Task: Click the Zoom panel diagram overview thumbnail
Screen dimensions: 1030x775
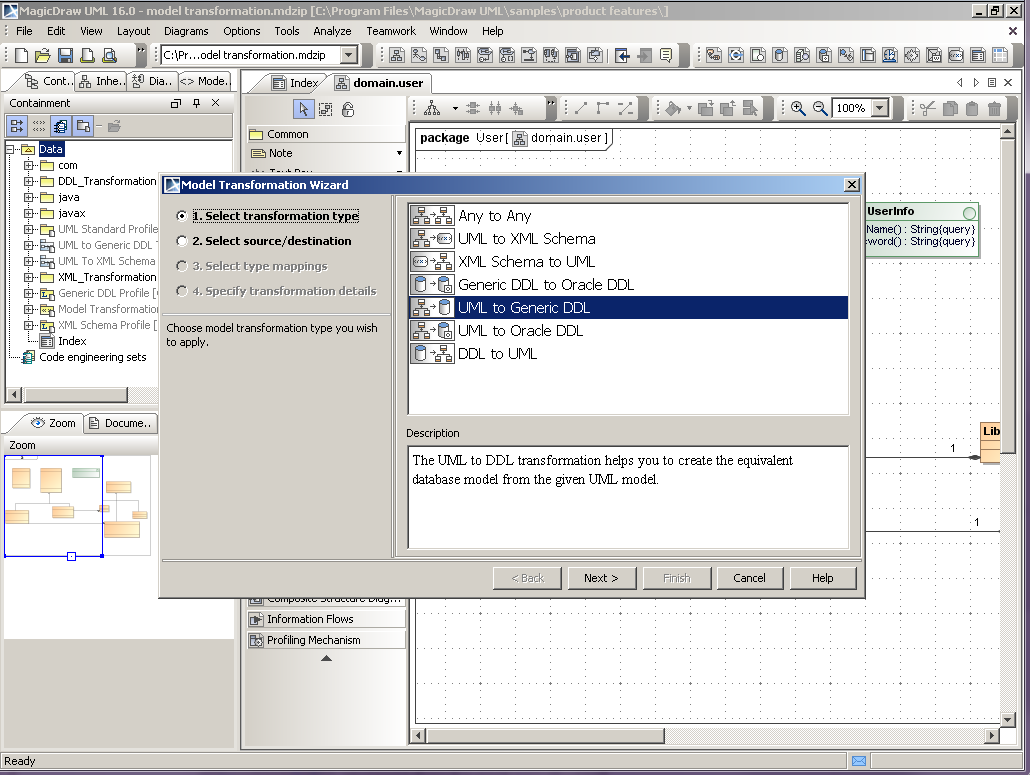Action: coord(77,506)
